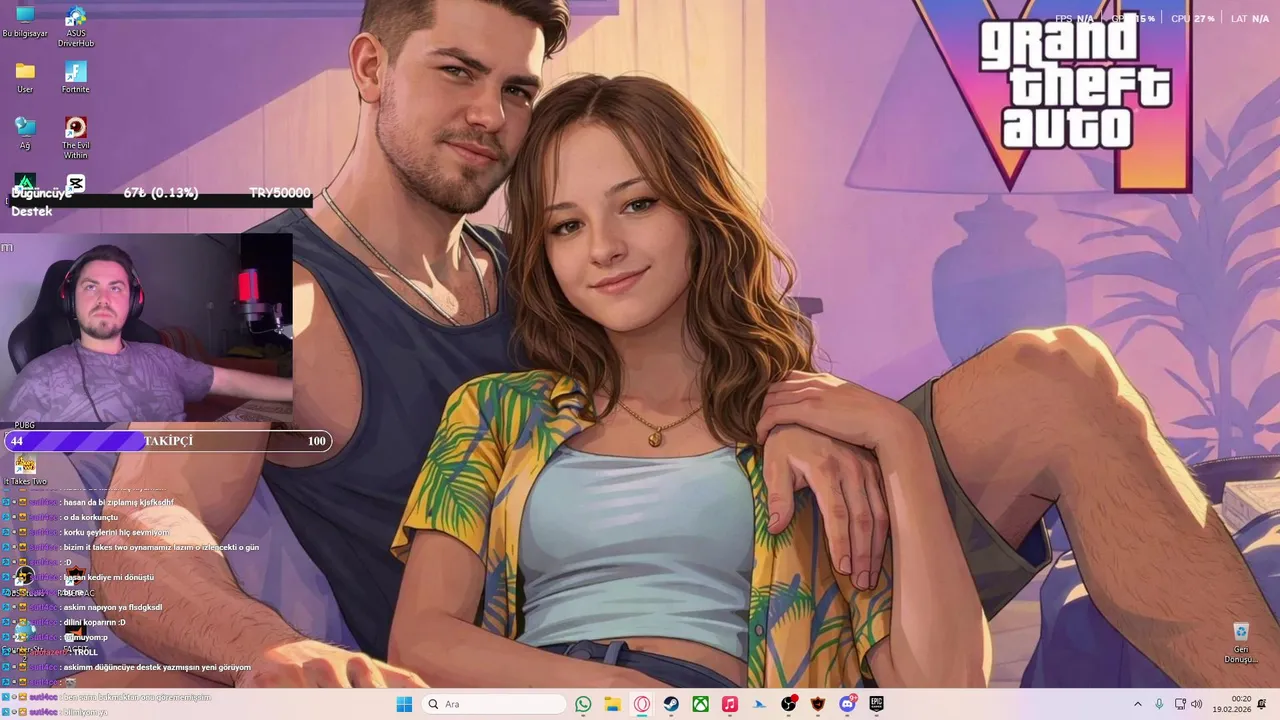1280x720 pixels.
Task: Click the 67₺ (0.13%) donation amount
Action: [161, 193]
